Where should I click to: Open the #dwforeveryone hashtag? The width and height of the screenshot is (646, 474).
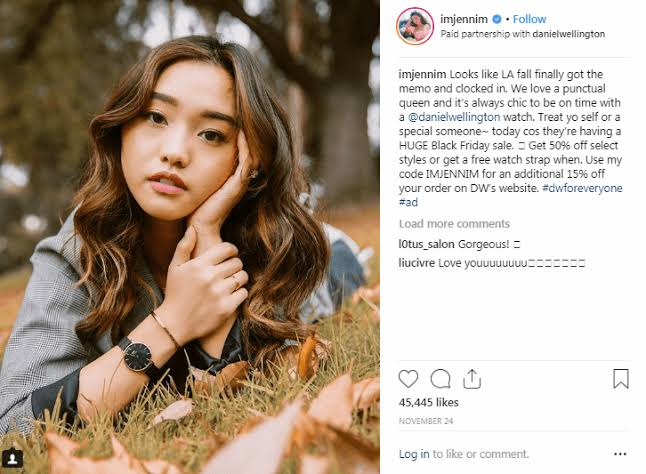tap(583, 187)
